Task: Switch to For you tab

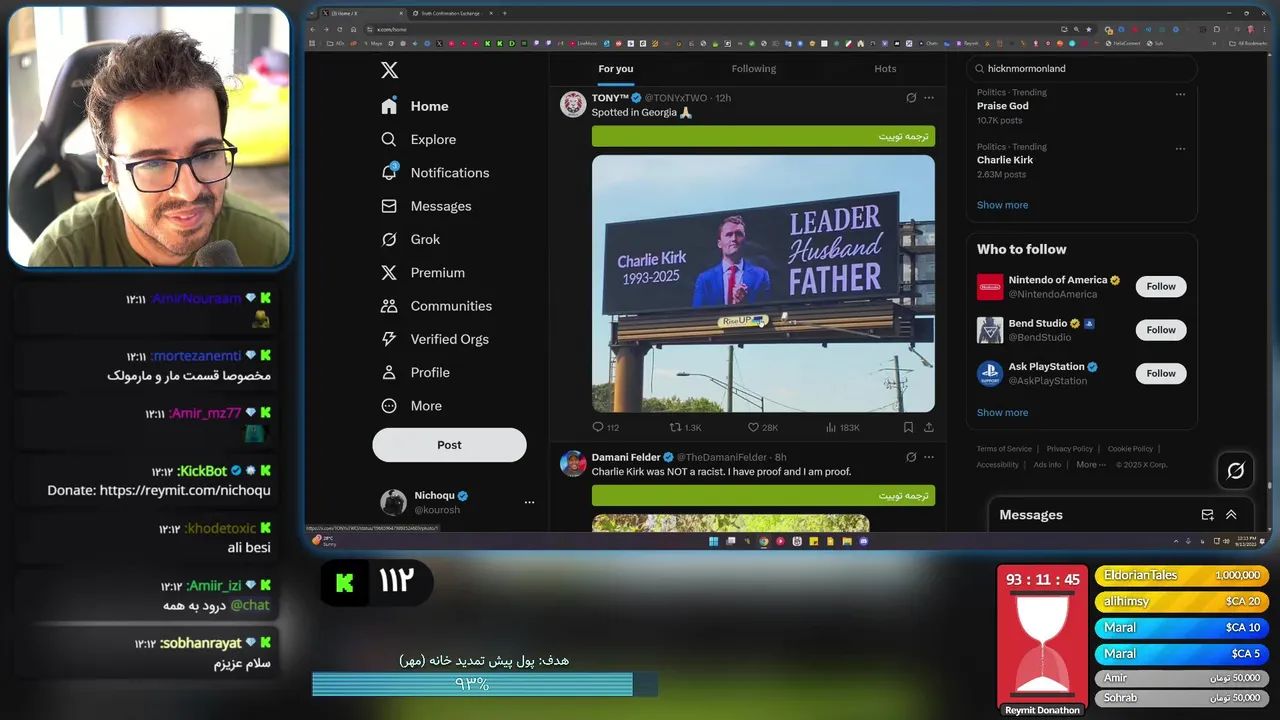Action: (616, 69)
